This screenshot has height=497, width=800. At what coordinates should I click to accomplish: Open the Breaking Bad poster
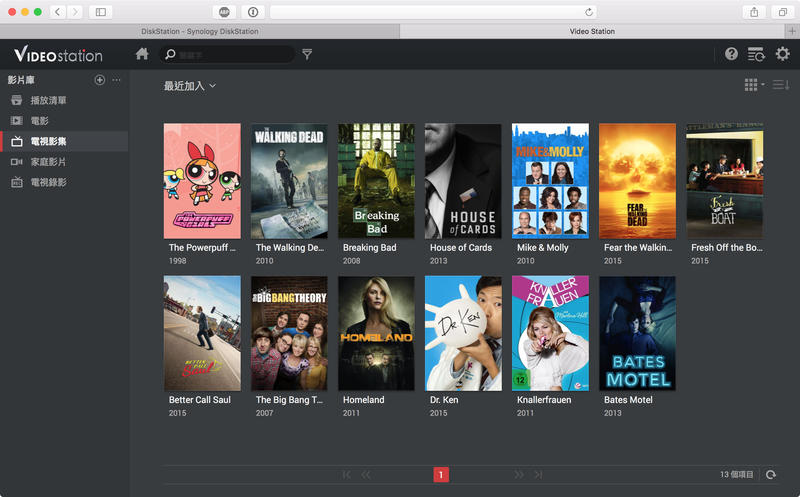376,181
